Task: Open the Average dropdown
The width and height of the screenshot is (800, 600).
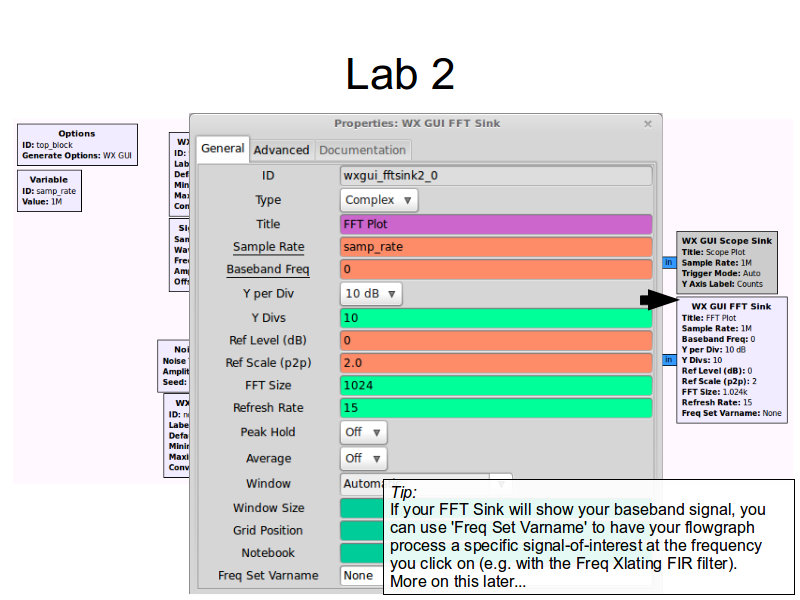Action: tap(363, 458)
